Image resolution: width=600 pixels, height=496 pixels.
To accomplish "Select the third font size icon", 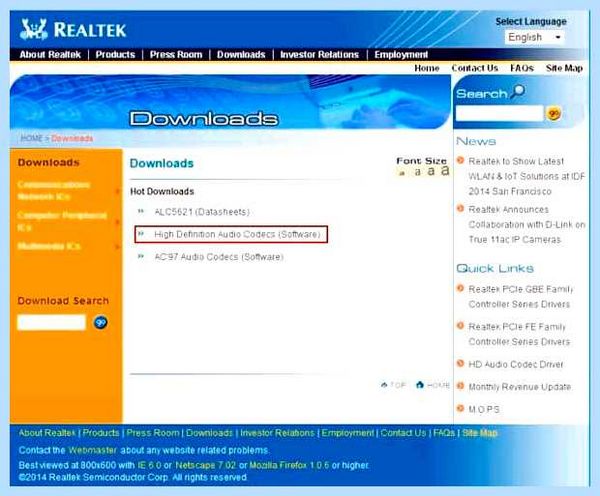I will (431, 171).
